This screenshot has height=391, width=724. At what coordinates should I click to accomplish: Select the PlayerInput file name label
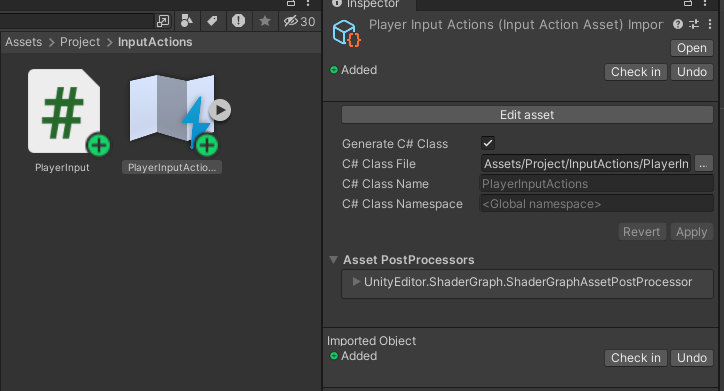[62, 168]
